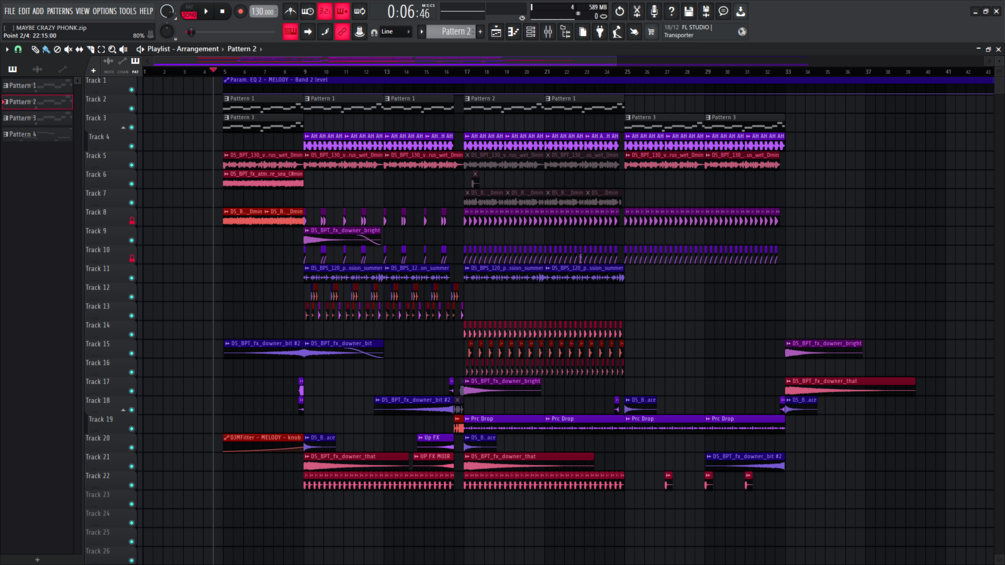Enable wait for input to start playing
1005x565 pixels.
coord(308,12)
